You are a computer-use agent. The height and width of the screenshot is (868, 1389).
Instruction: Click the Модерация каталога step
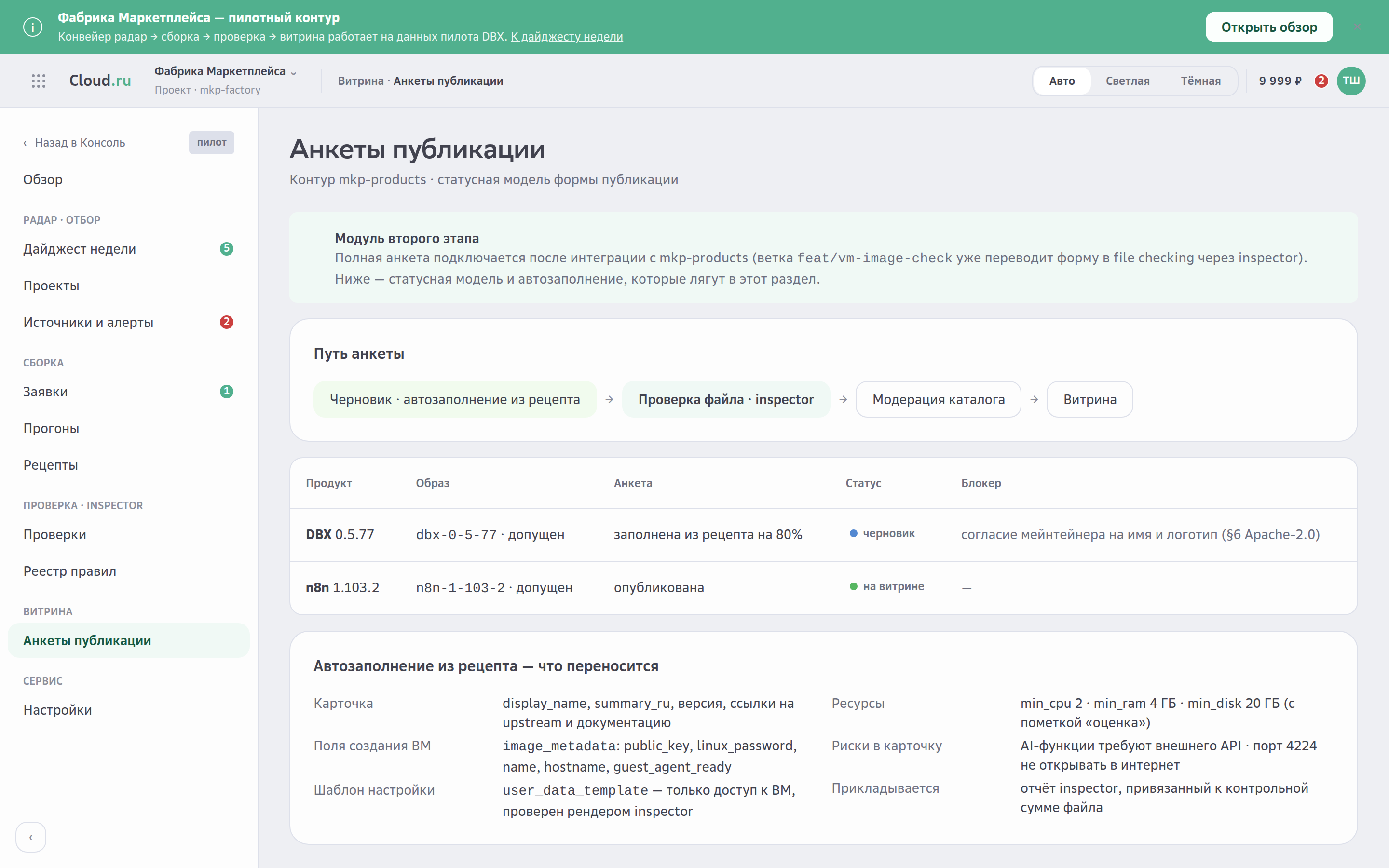pyautogui.click(x=938, y=399)
